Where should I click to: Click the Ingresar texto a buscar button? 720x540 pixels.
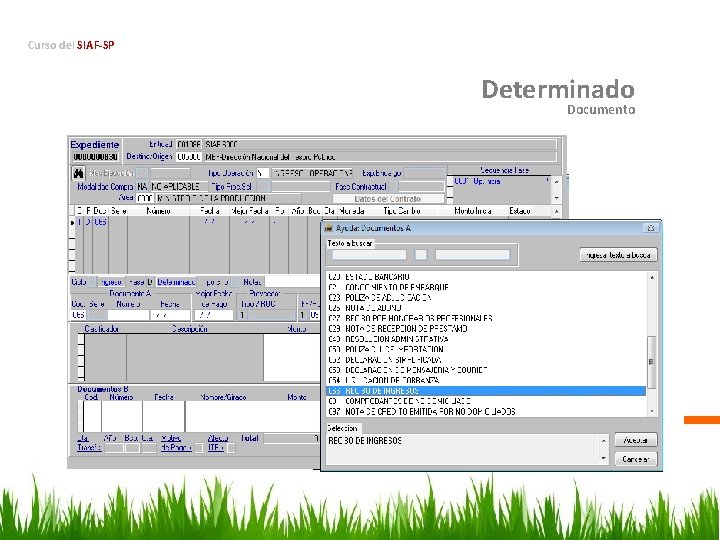618,255
